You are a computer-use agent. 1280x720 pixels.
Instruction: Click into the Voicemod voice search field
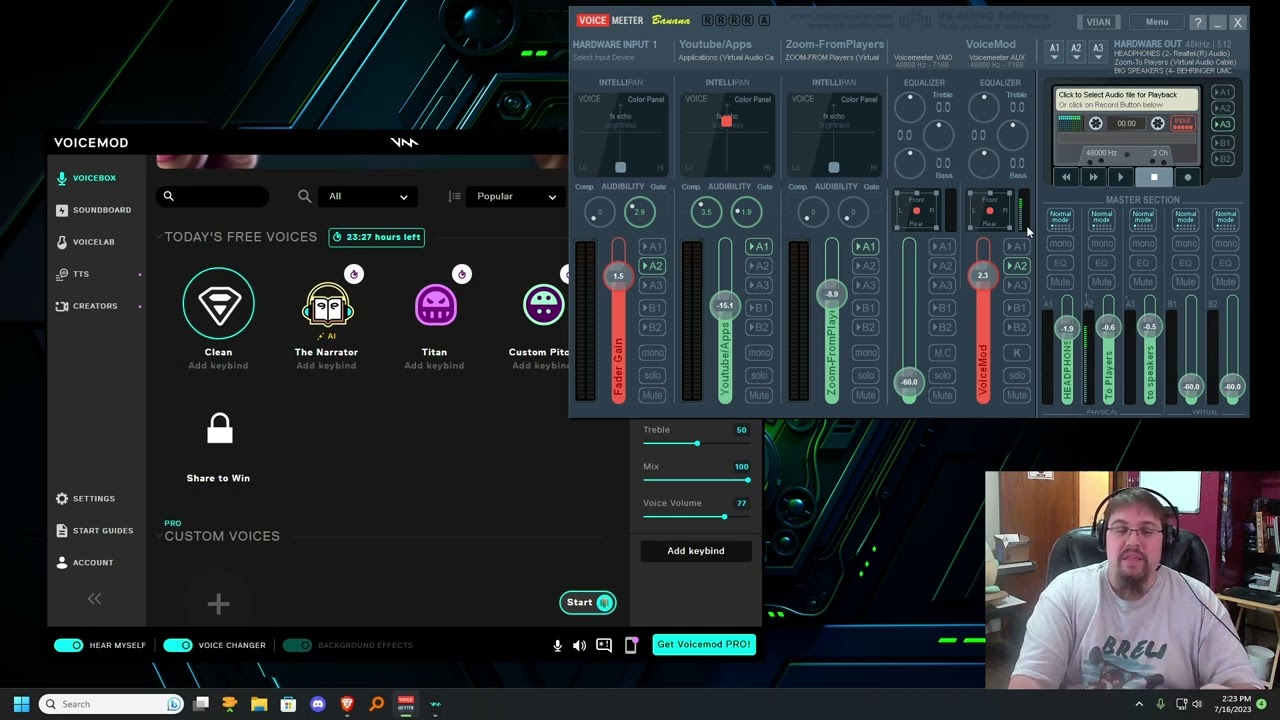(x=212, y=196)
